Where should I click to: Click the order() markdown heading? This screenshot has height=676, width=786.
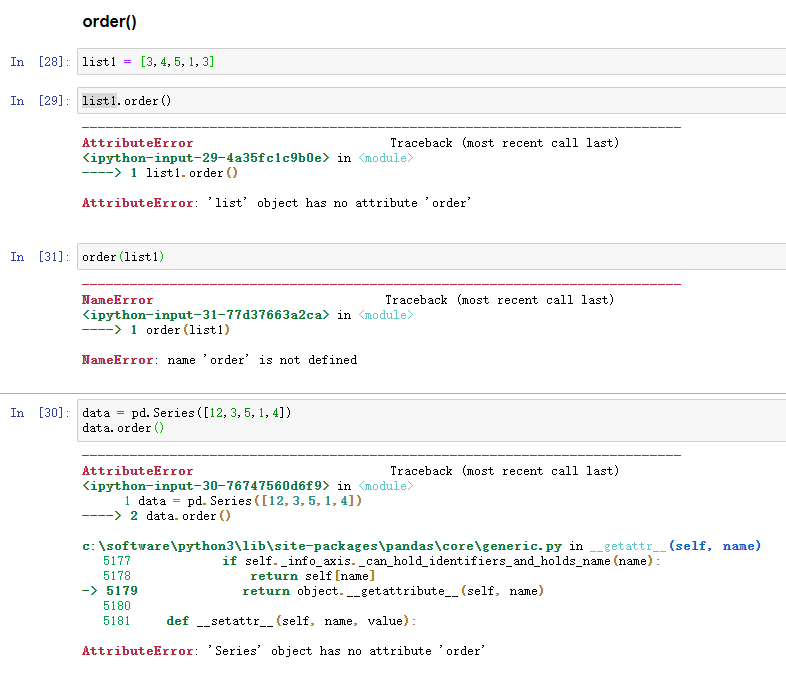[109, 22]
